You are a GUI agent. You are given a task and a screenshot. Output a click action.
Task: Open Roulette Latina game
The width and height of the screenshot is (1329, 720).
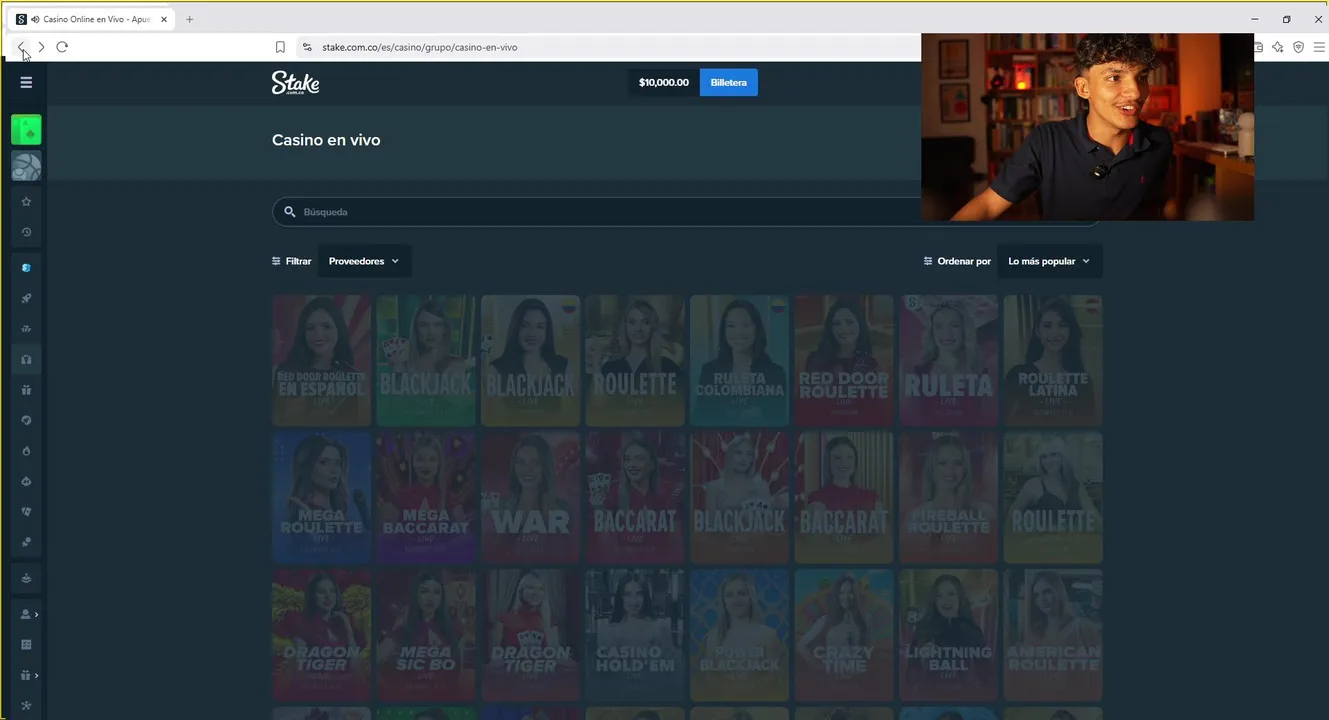1053,361
